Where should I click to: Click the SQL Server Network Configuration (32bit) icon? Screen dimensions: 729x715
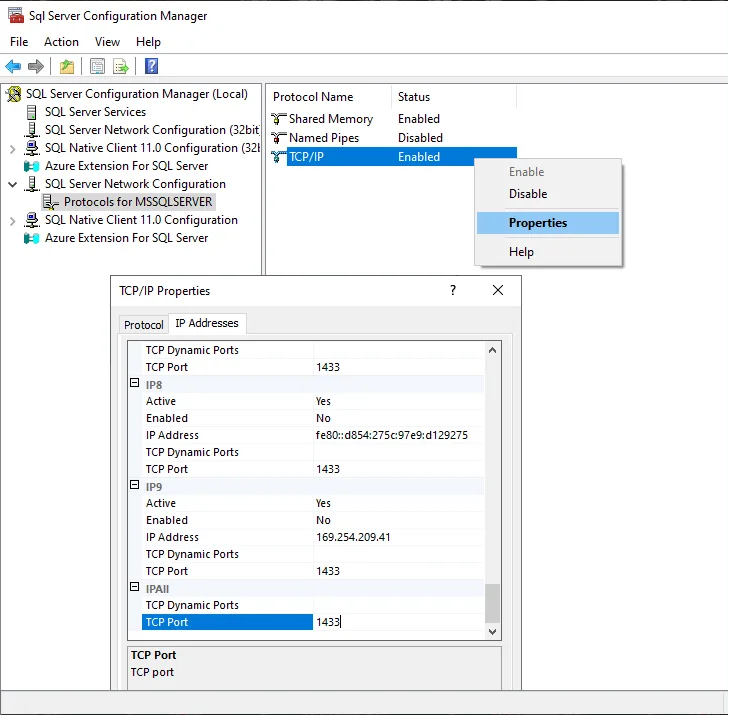pyautogui.click(x=32, y=130)
